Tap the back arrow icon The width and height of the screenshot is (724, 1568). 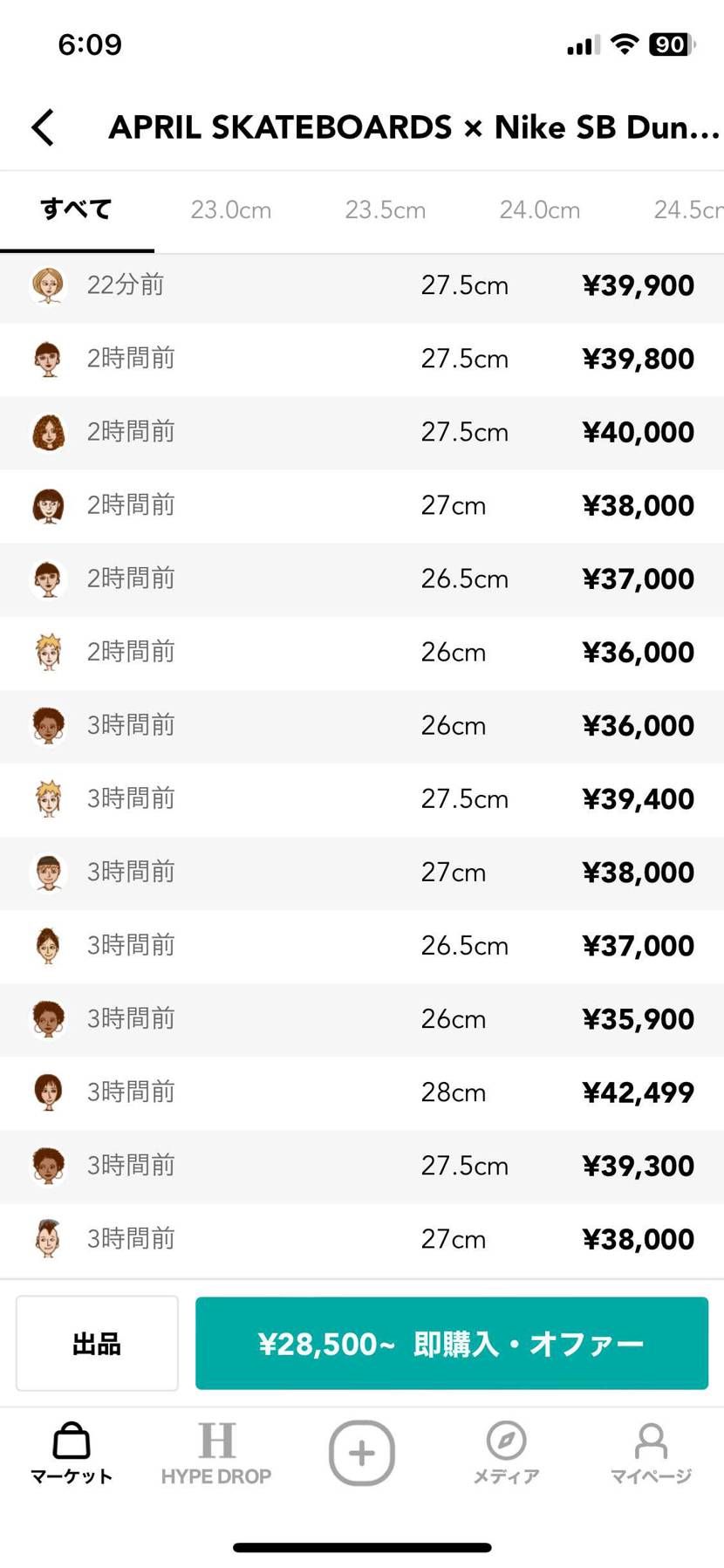[43, 127]
